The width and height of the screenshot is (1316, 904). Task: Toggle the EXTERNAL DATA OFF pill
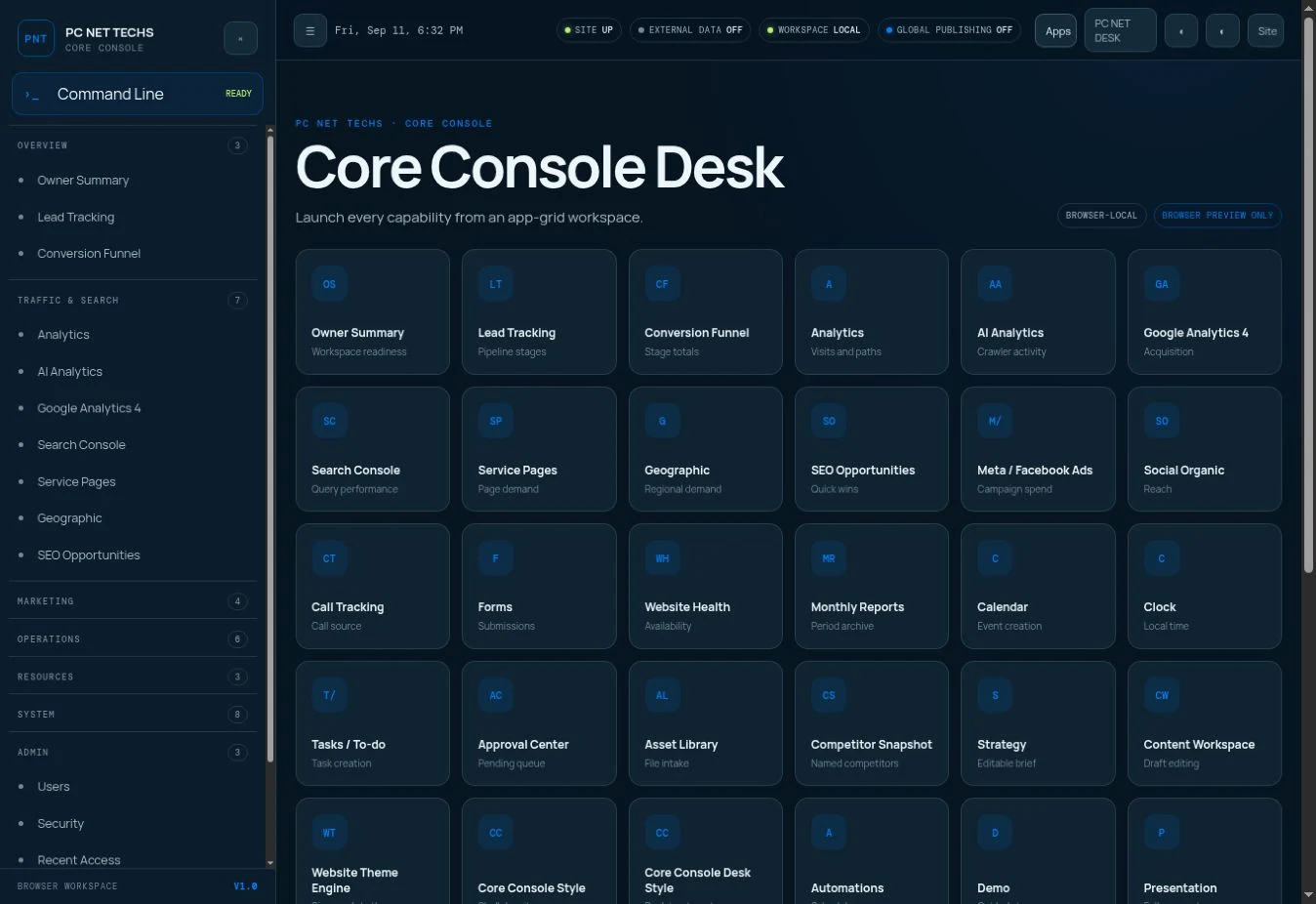(690, 30)
